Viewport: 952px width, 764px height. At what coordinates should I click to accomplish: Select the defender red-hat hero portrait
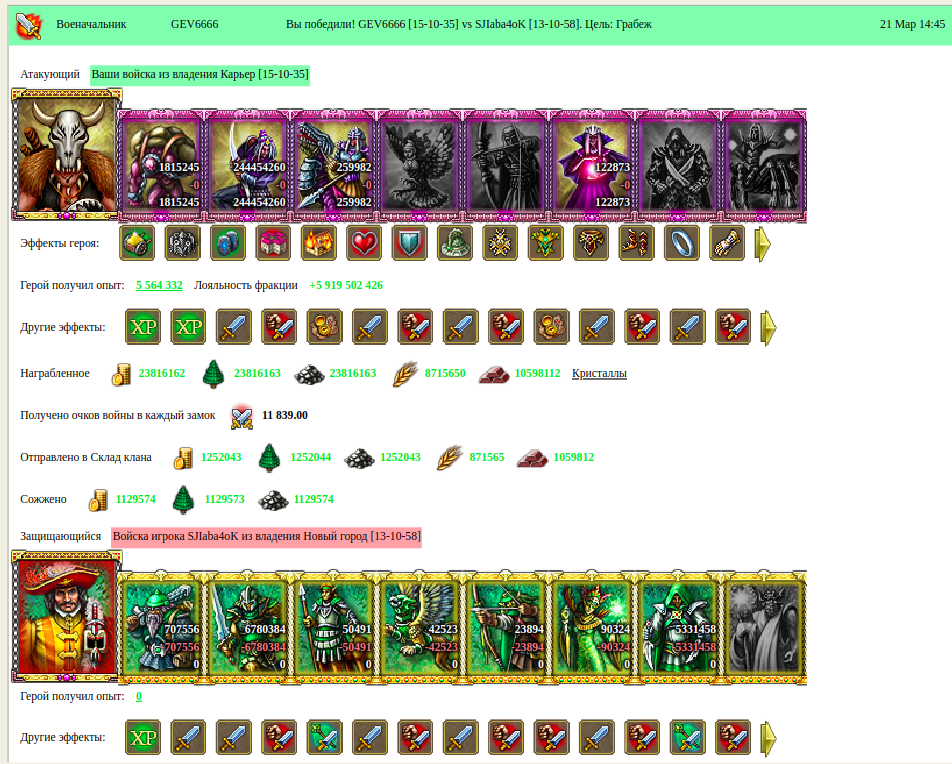point(66,616)
